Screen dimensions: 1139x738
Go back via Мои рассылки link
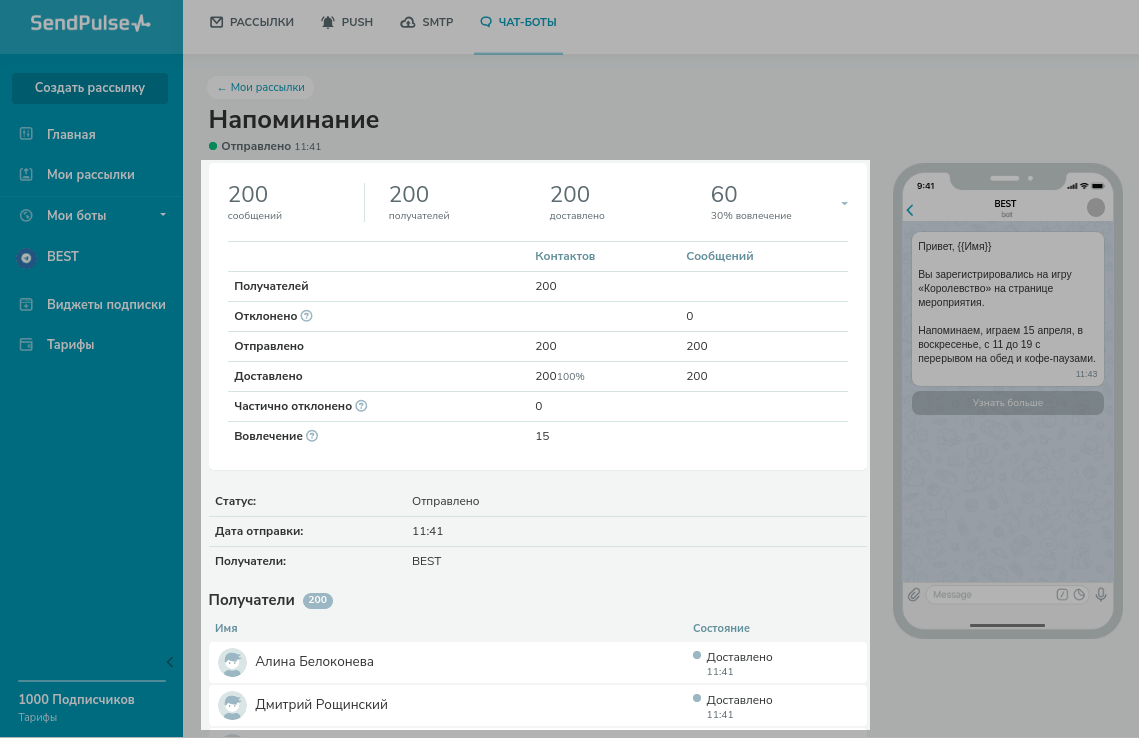[261, 88]
